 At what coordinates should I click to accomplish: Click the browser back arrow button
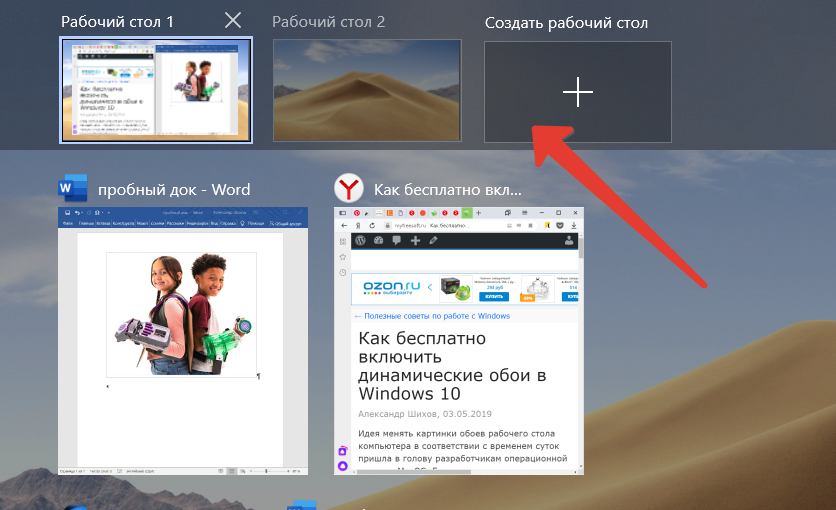pyautogui.click(x=344, y=226)
